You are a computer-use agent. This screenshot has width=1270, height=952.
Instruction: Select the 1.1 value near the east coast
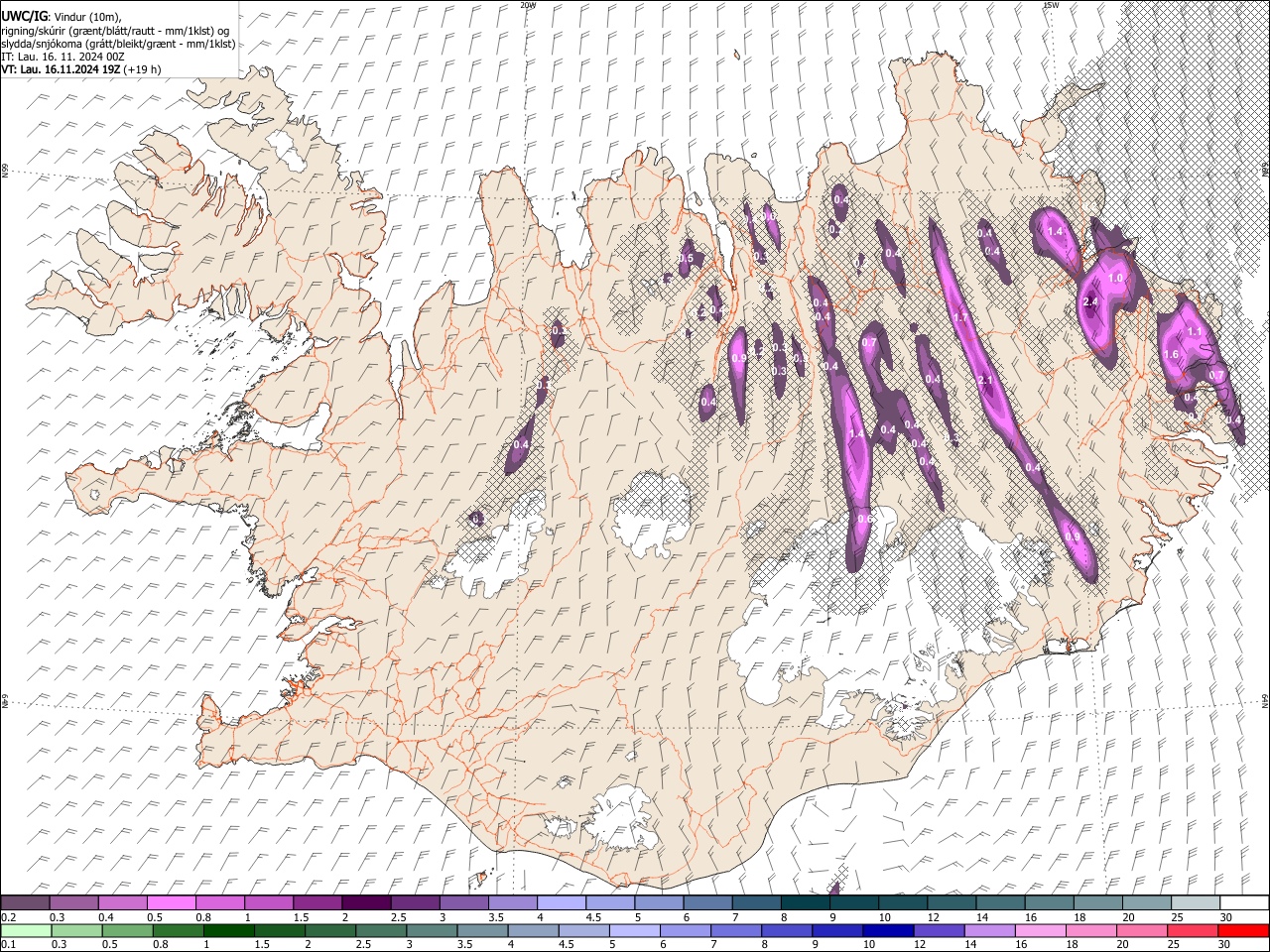click(x=1196, y=332)
